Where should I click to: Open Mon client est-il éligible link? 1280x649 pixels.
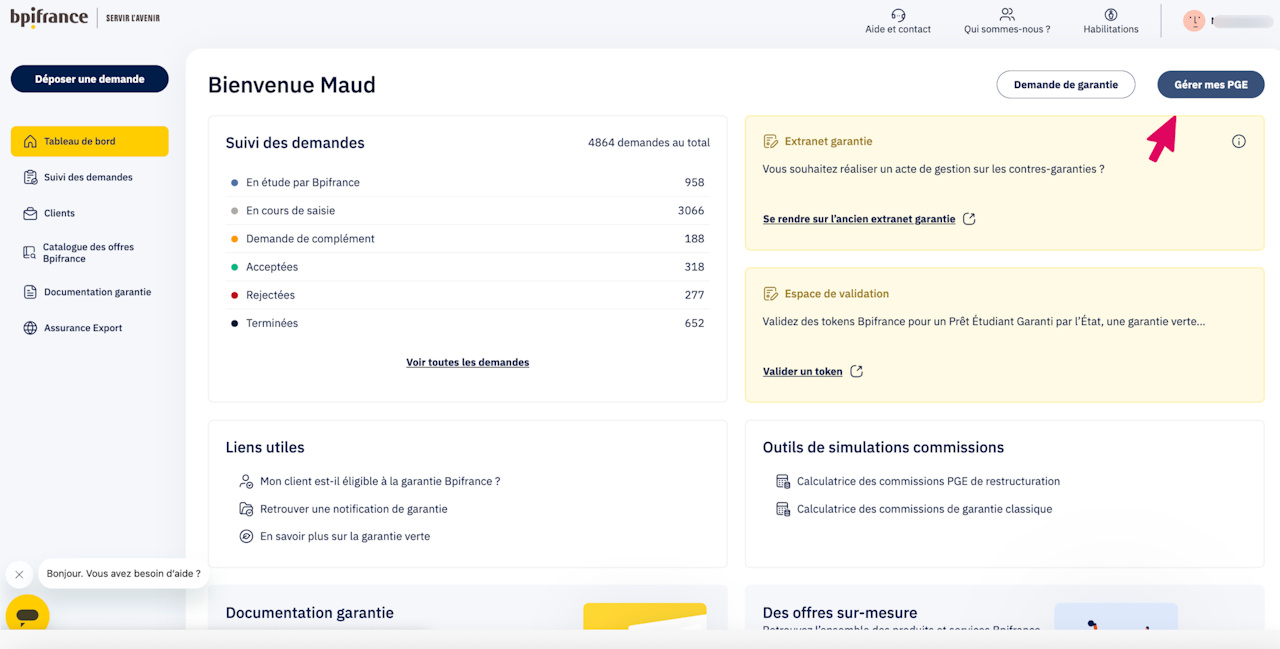click(380, 481)
